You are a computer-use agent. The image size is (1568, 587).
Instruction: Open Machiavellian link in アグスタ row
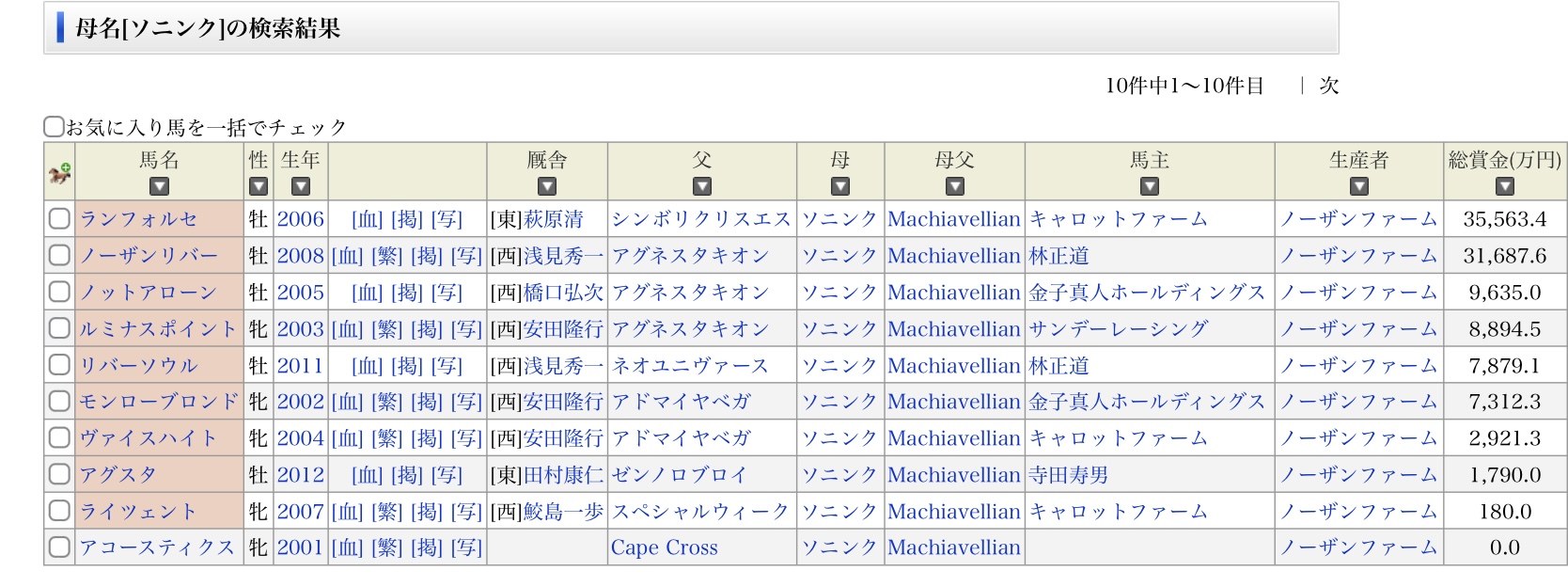[x=954, y=475]
